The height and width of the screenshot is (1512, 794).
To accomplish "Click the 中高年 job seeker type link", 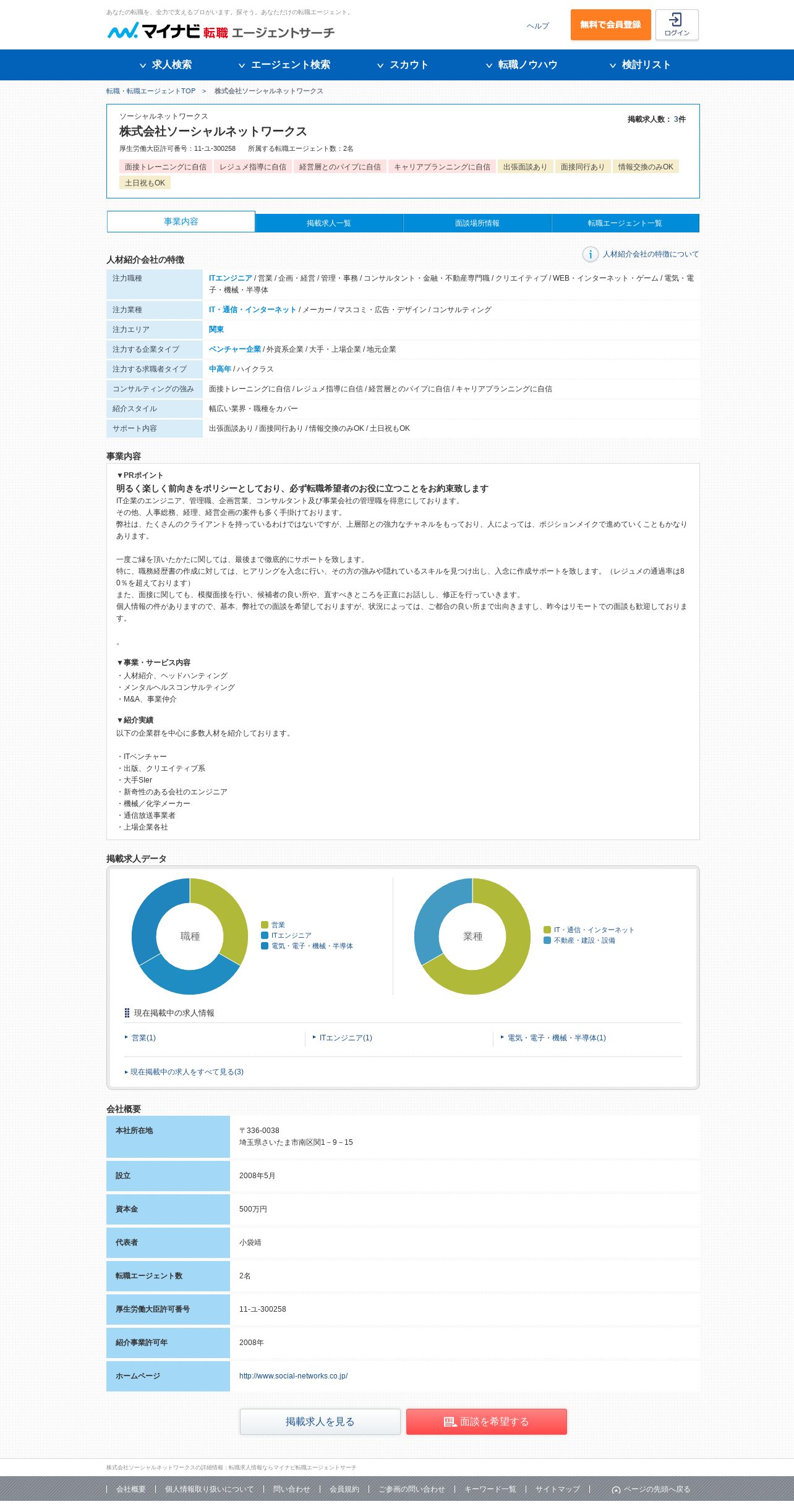I will (220, 369).
